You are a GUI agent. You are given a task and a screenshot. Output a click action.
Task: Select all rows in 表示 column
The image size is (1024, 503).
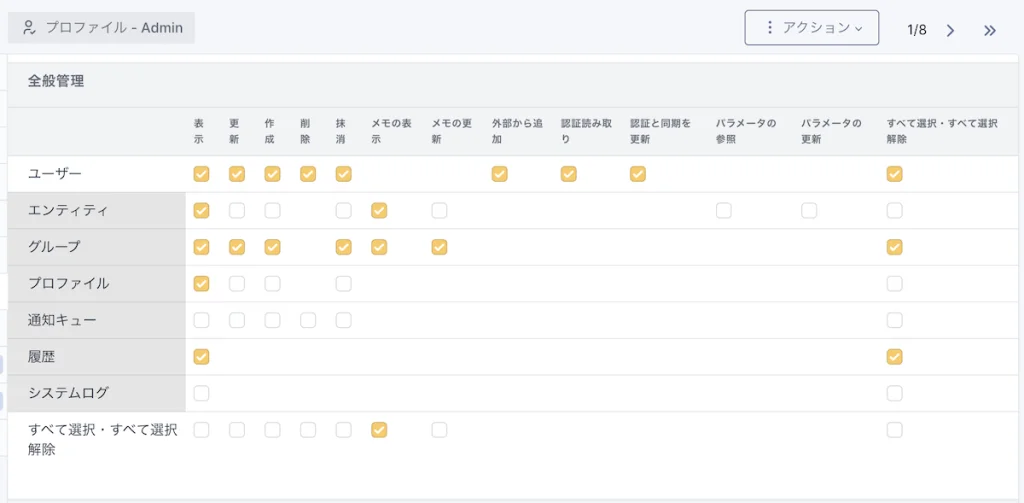[202, 430]
